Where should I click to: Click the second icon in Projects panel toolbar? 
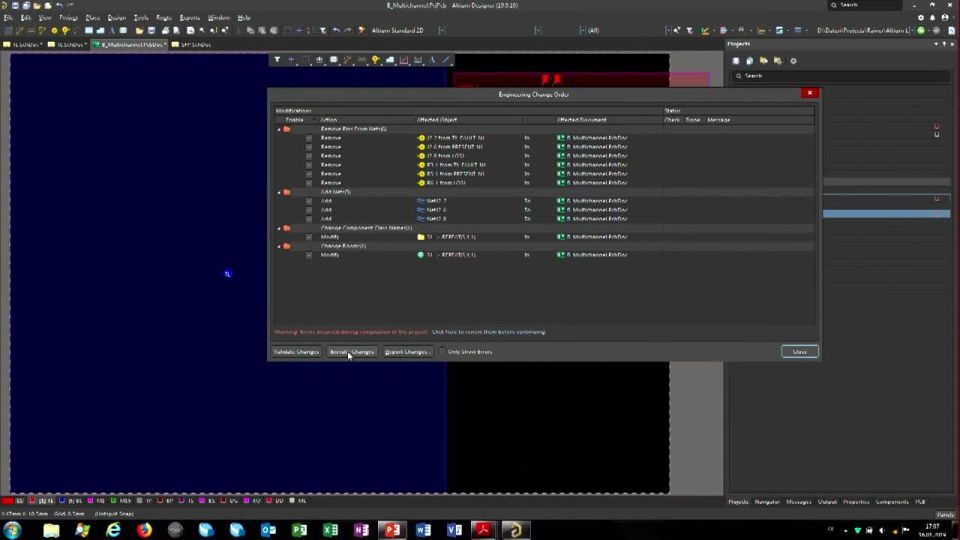750,61
